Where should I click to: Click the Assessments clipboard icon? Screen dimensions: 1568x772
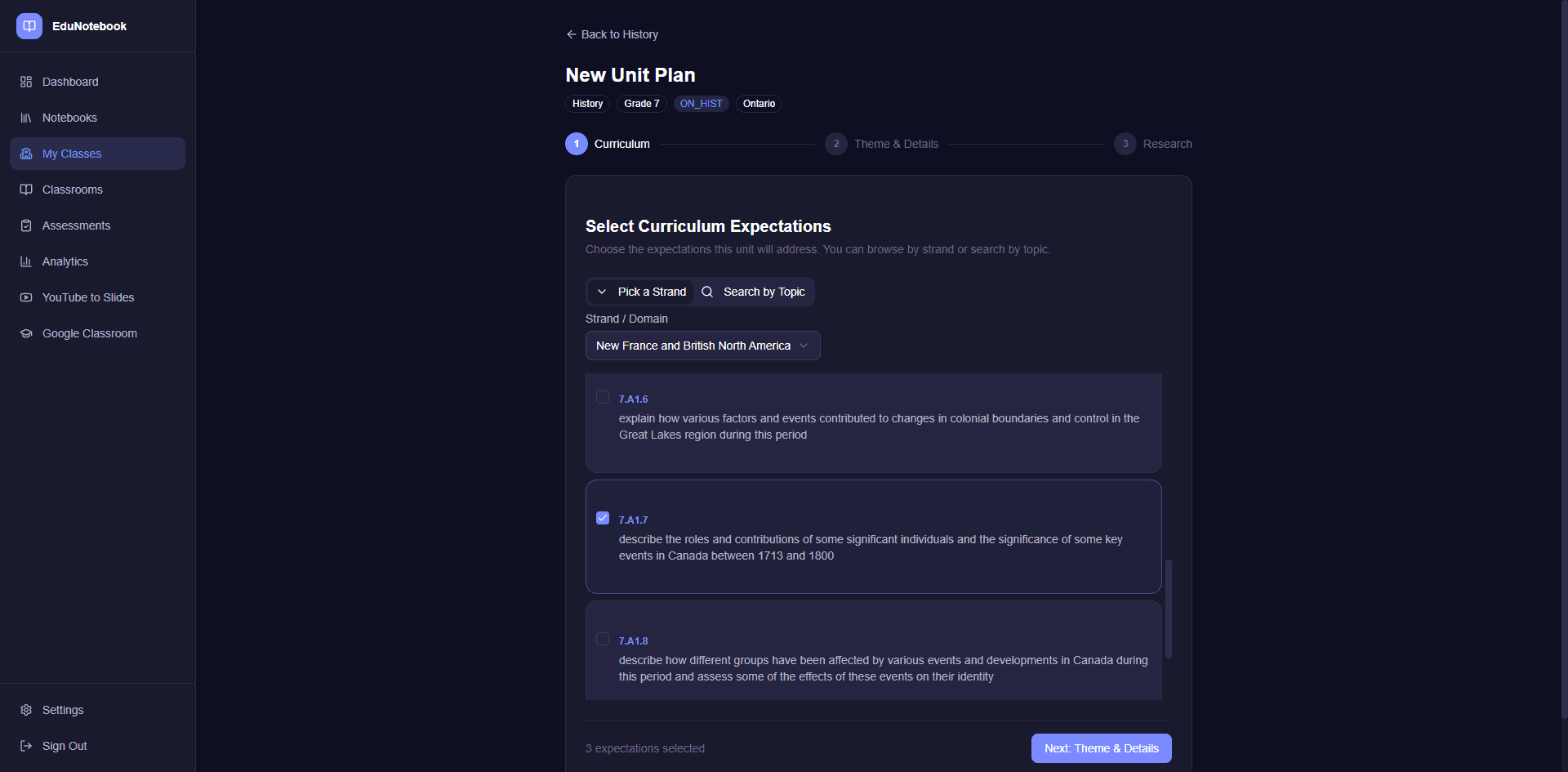click(x=26, y=225)
